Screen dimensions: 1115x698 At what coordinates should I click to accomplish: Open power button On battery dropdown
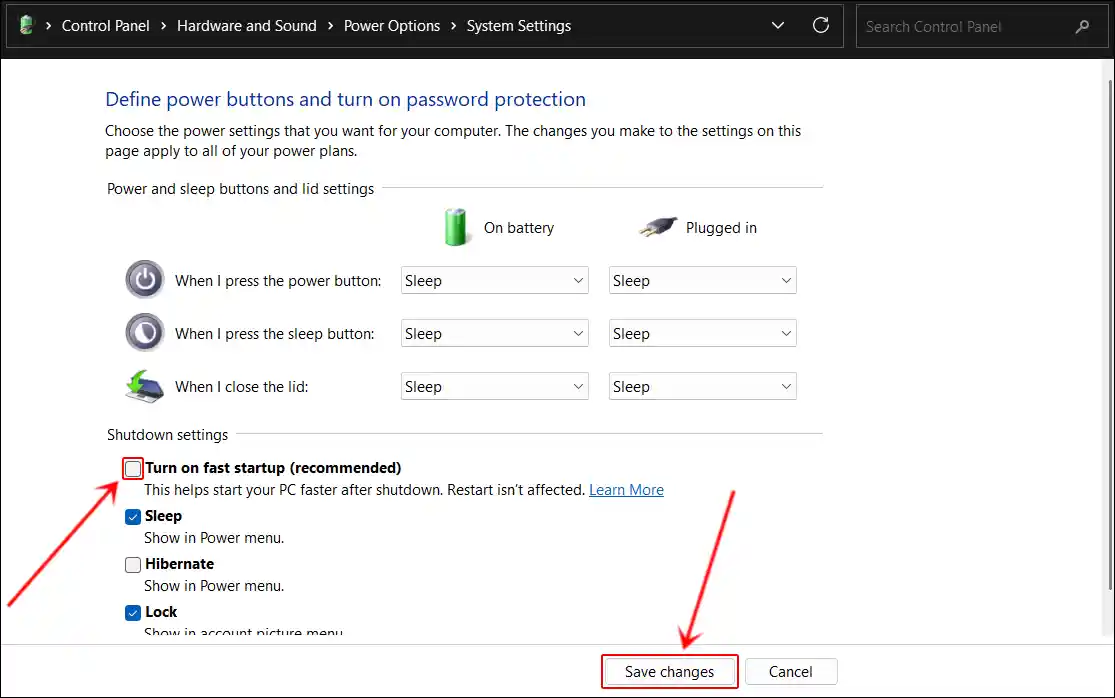point(494,280)
